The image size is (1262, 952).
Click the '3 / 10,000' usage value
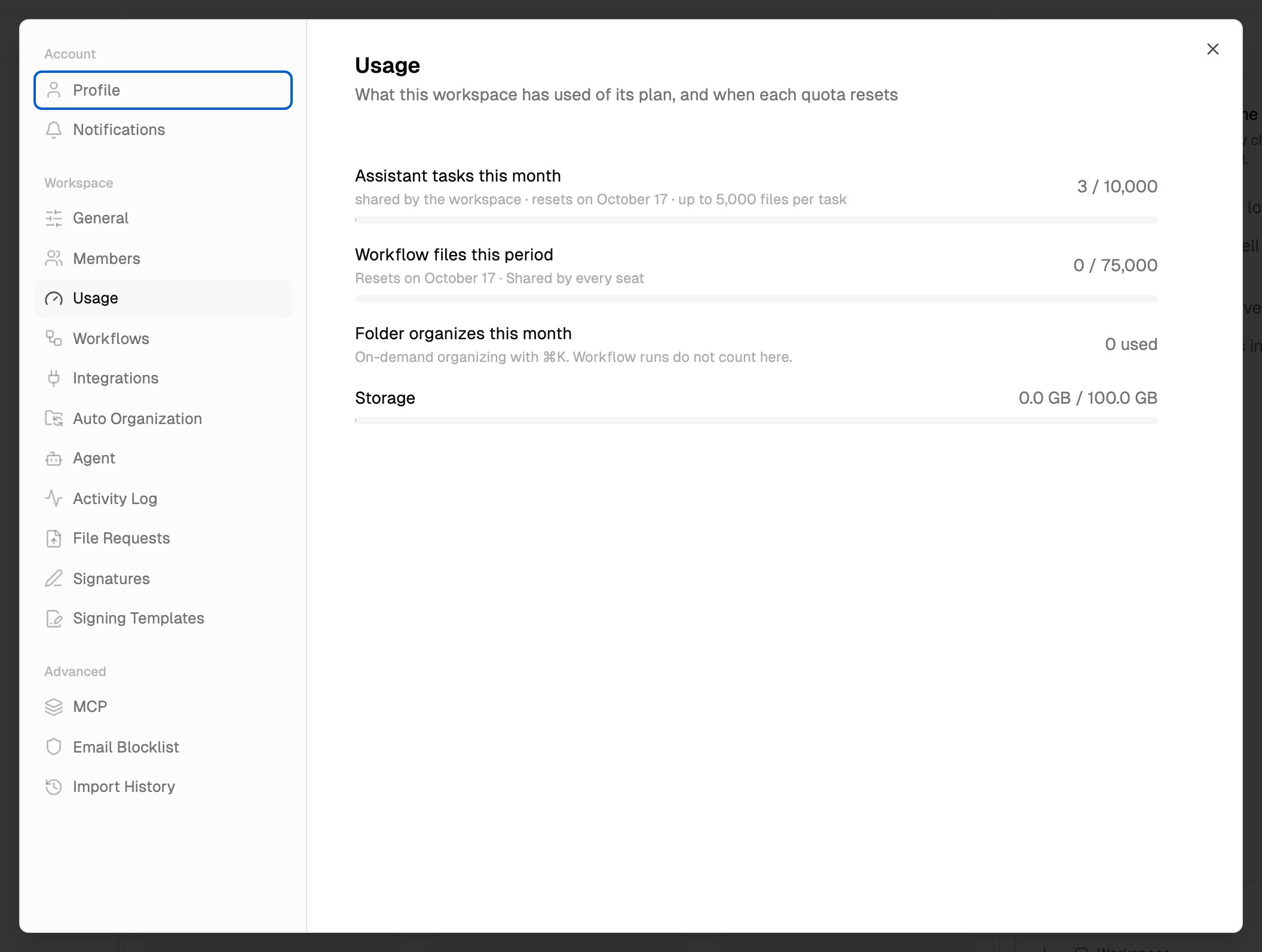(1117, 186)
